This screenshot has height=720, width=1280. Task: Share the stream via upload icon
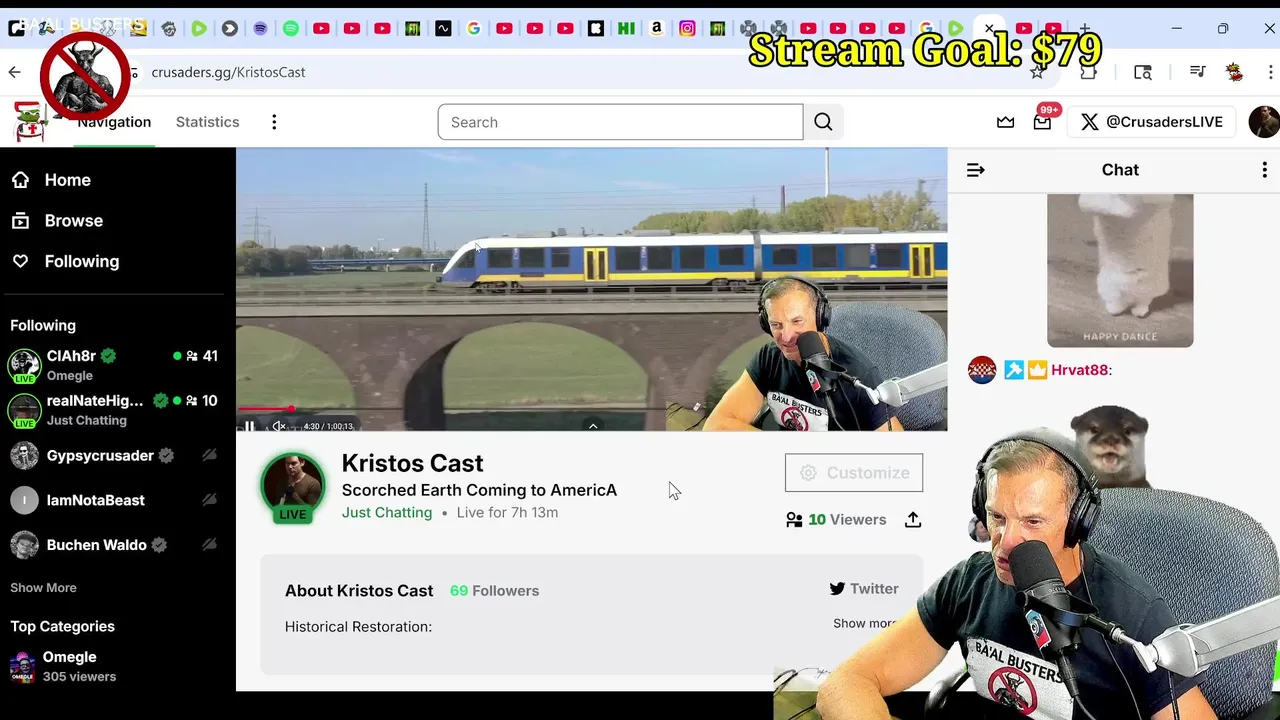913,520
